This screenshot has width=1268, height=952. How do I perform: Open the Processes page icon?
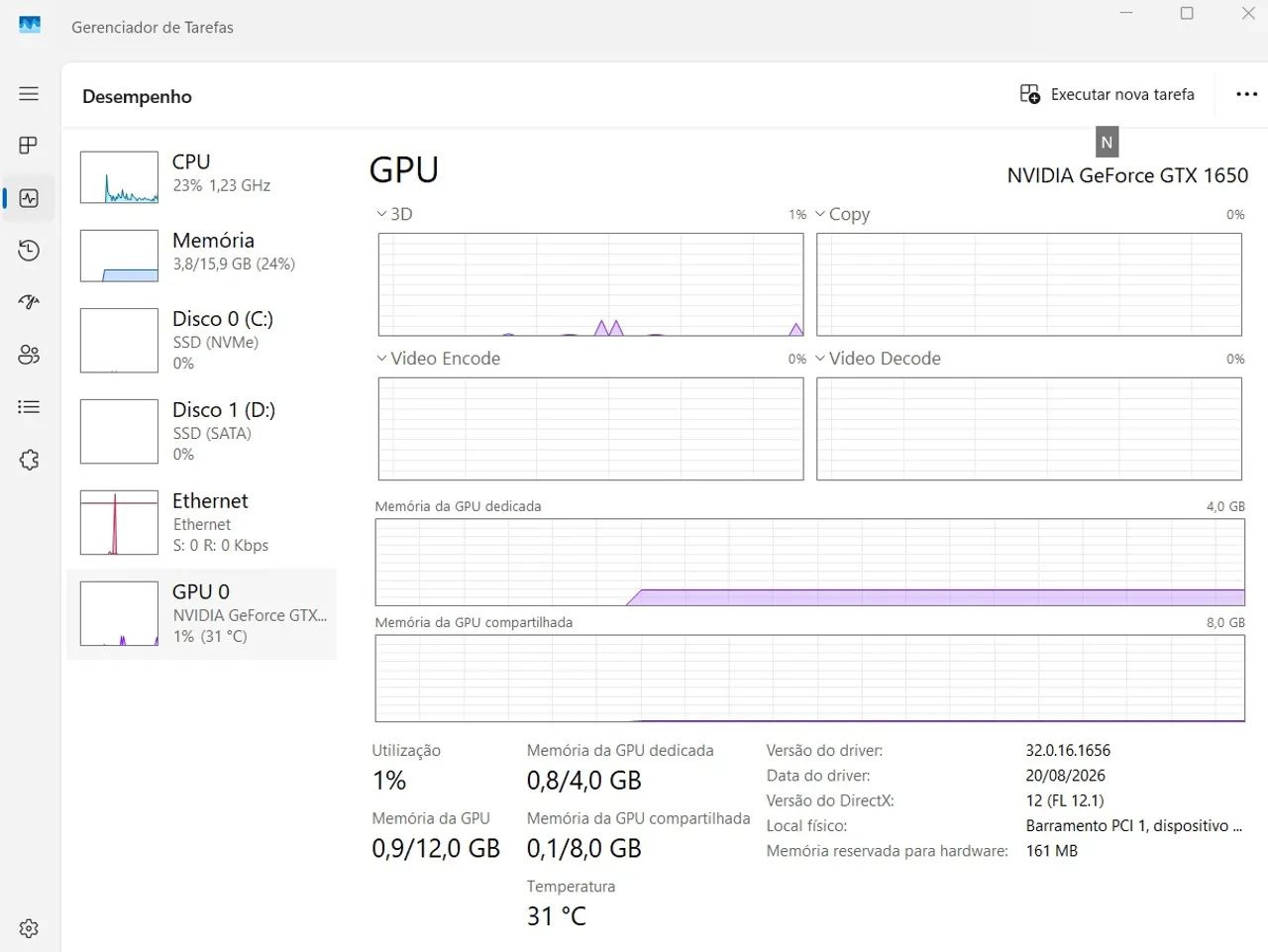(29, 146)
